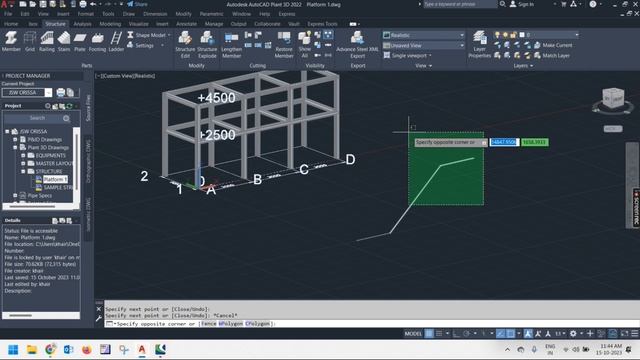This screenshot has width=640, height=360.
Task: Expand the View panel
Action: point(423,66)
